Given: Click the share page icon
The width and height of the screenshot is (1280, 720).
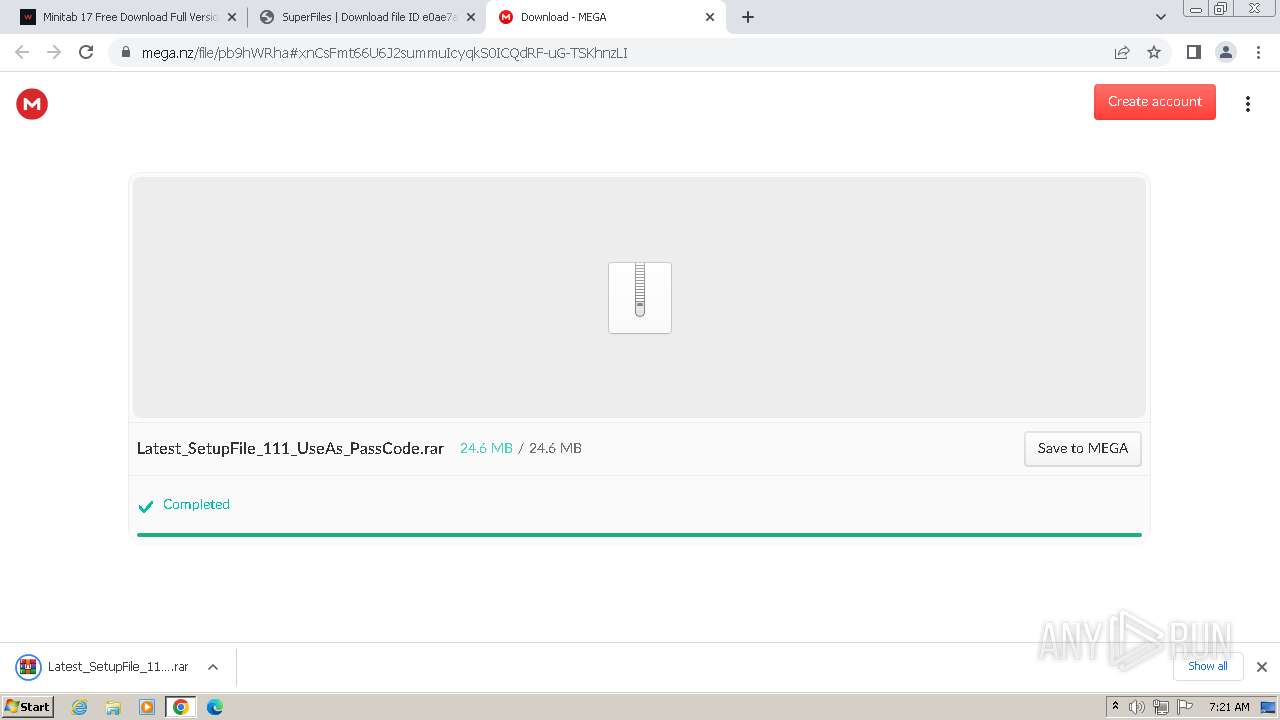Looking at the screenshot, I should [x=1122, y=52].
